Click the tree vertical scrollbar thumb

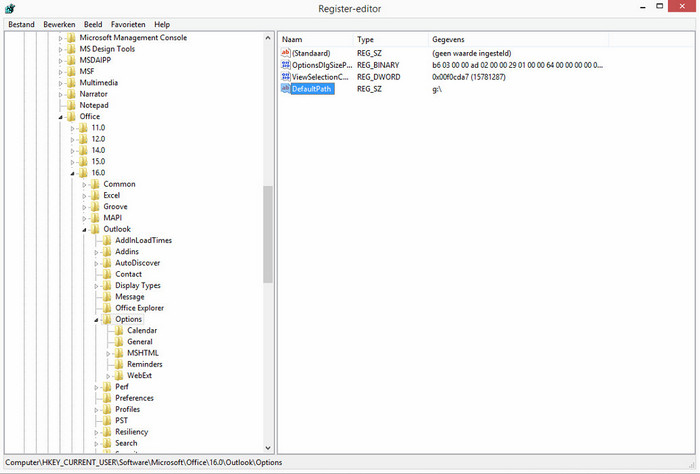pyautogui.click(x=268, y=234)
